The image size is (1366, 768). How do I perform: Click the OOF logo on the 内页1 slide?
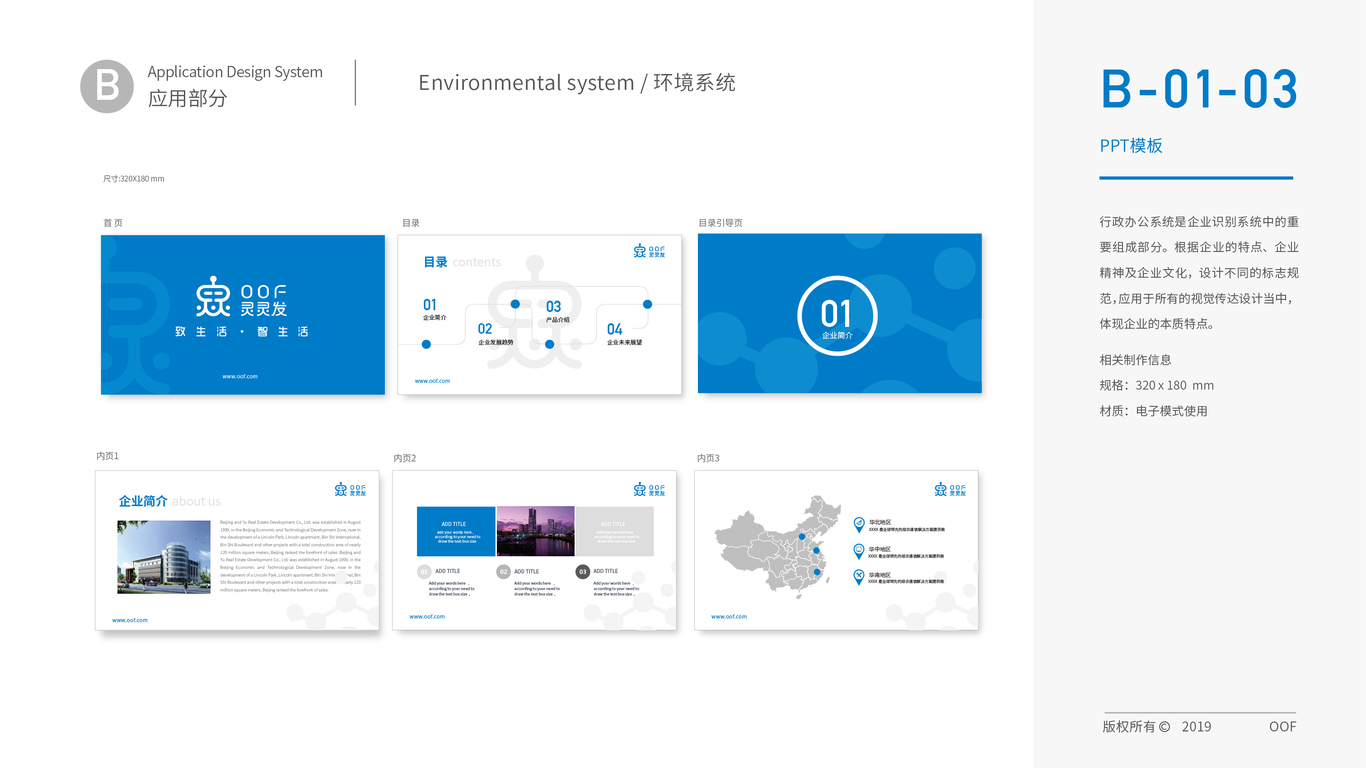point(352,489)
